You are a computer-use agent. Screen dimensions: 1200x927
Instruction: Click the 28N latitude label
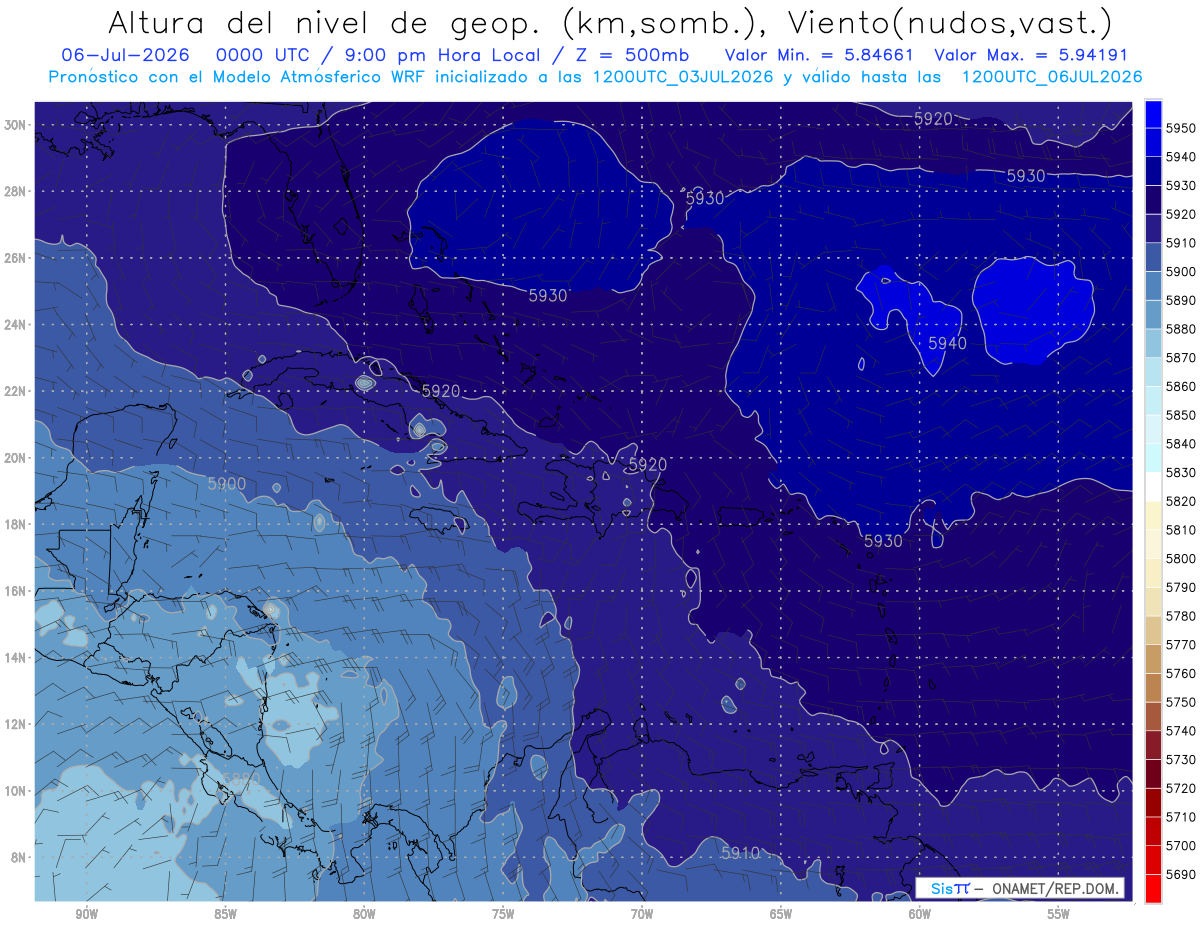point(17,191)
